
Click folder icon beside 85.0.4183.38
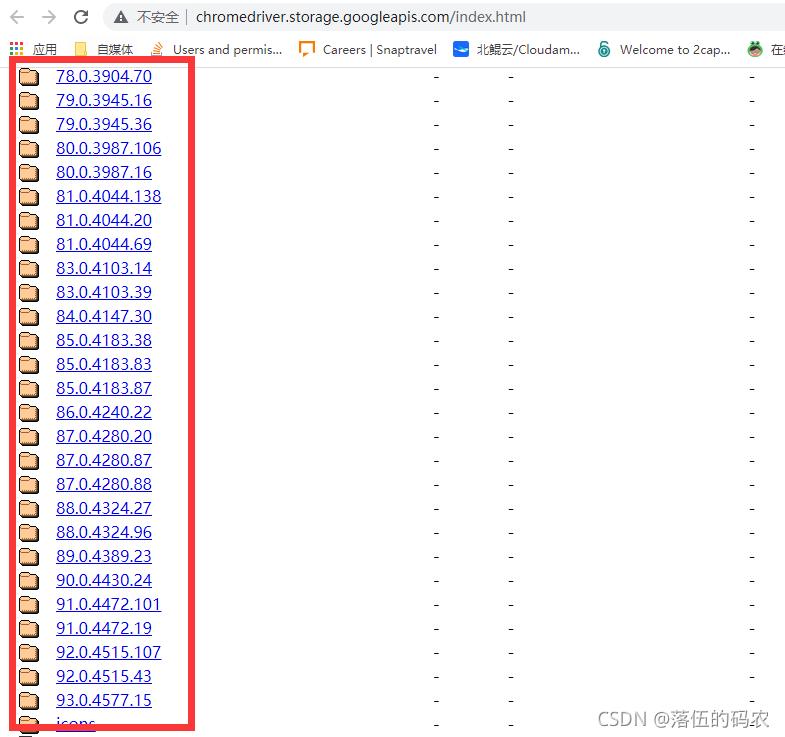[29, 341]
